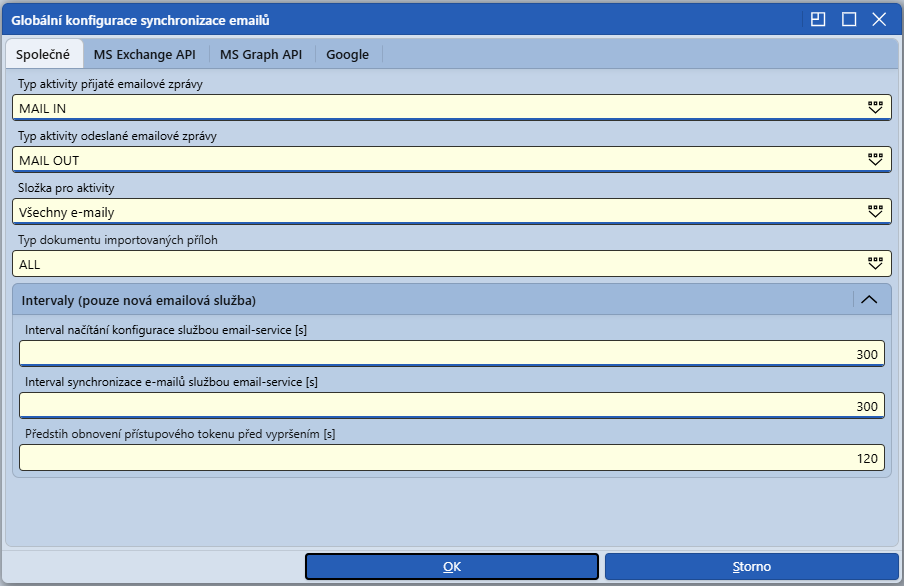904x586 pixels.
Task: Open the Typ aktivity přijaté emailové zprávy dropdown arrow
Action: click(x=875, y=108)
